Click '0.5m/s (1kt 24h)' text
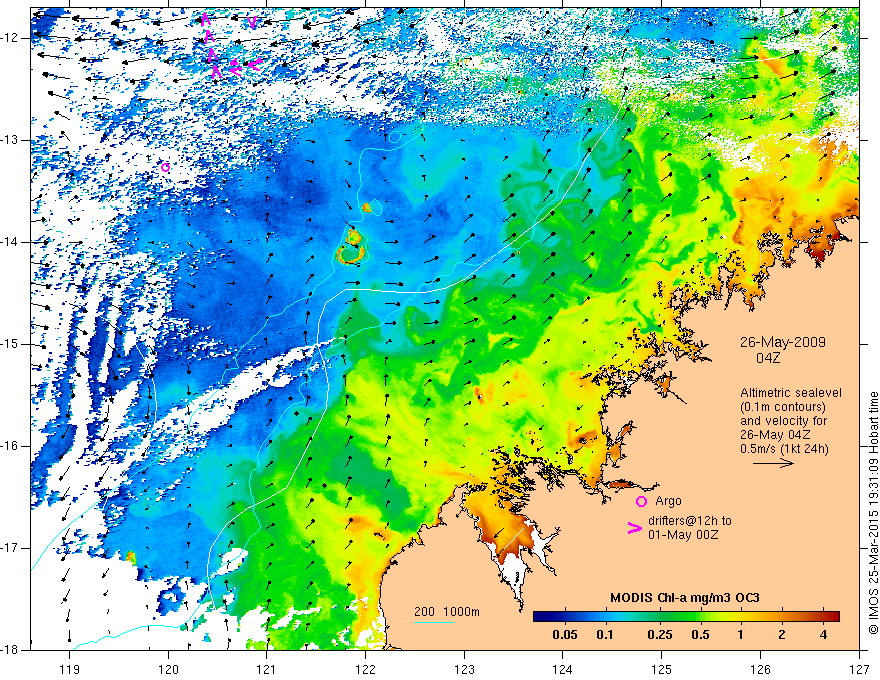The height and width of the screenshot is (680, 880). point(784,448)
